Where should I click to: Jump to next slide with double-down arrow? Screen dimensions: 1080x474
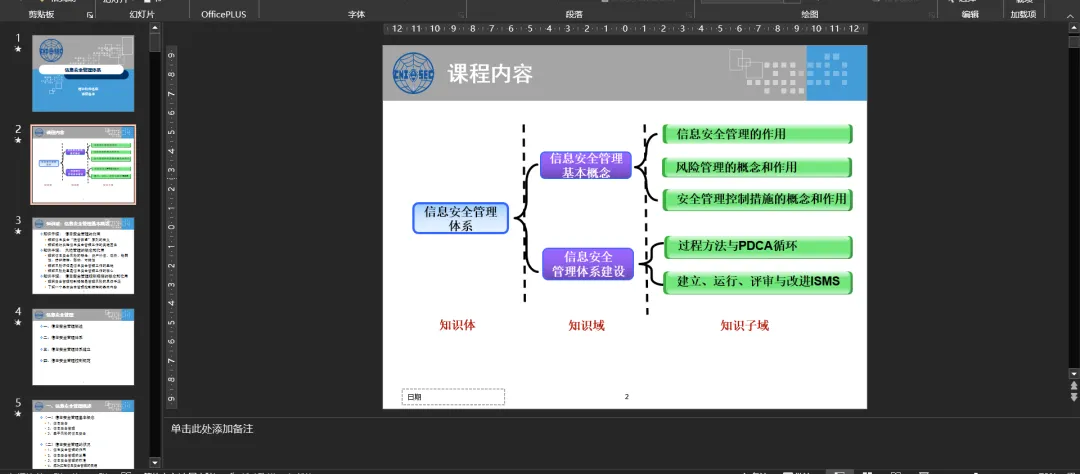tap(1073, 397)
